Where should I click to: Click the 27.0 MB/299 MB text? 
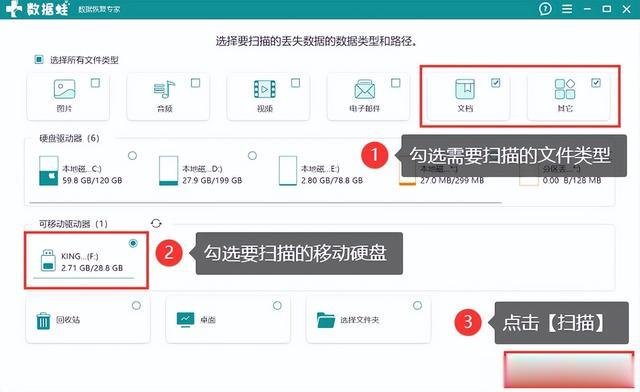tap(452, 180)
